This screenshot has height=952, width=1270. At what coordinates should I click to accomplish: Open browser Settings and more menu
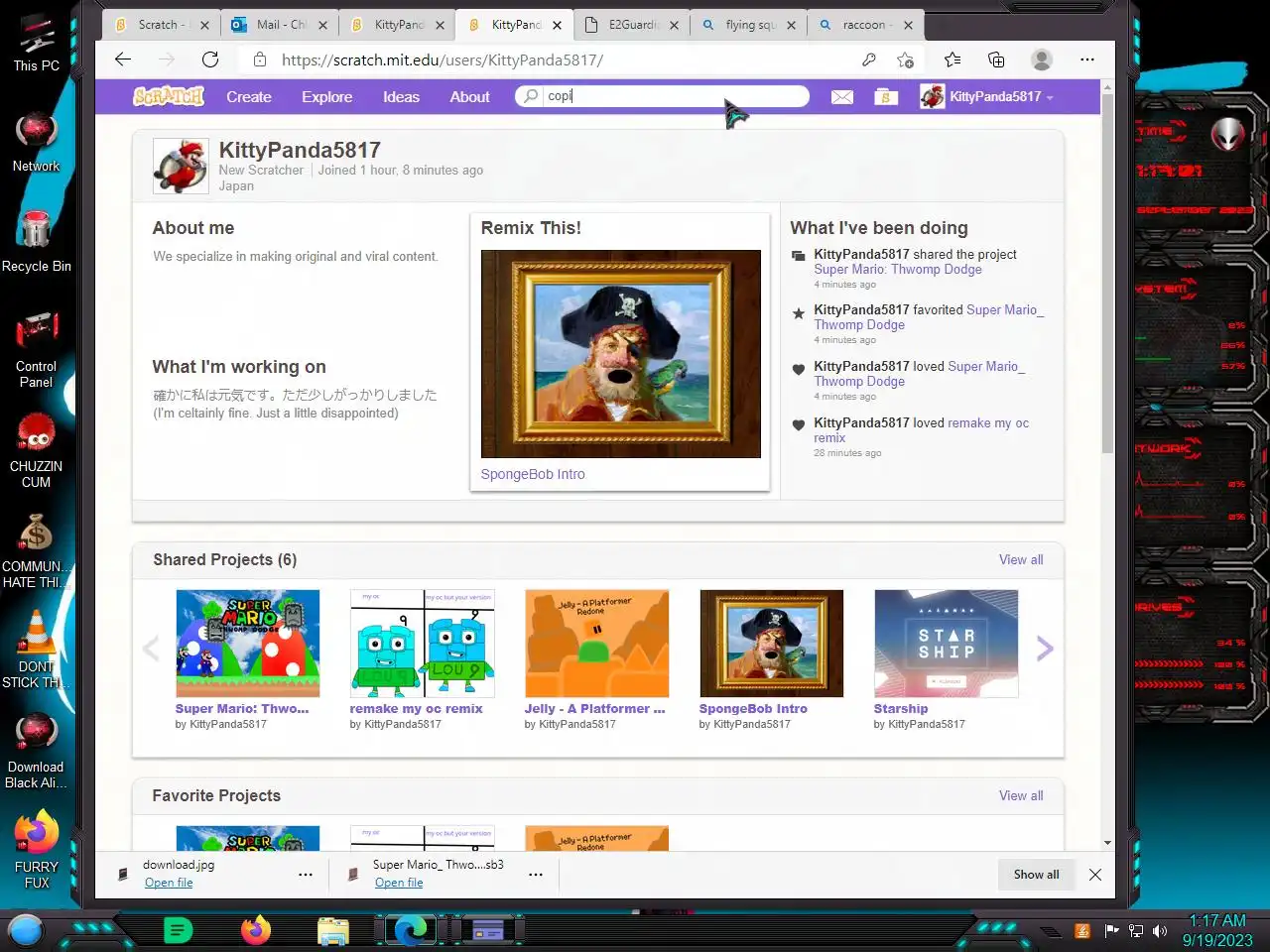pyautogui.click(x=1087, y=59)
